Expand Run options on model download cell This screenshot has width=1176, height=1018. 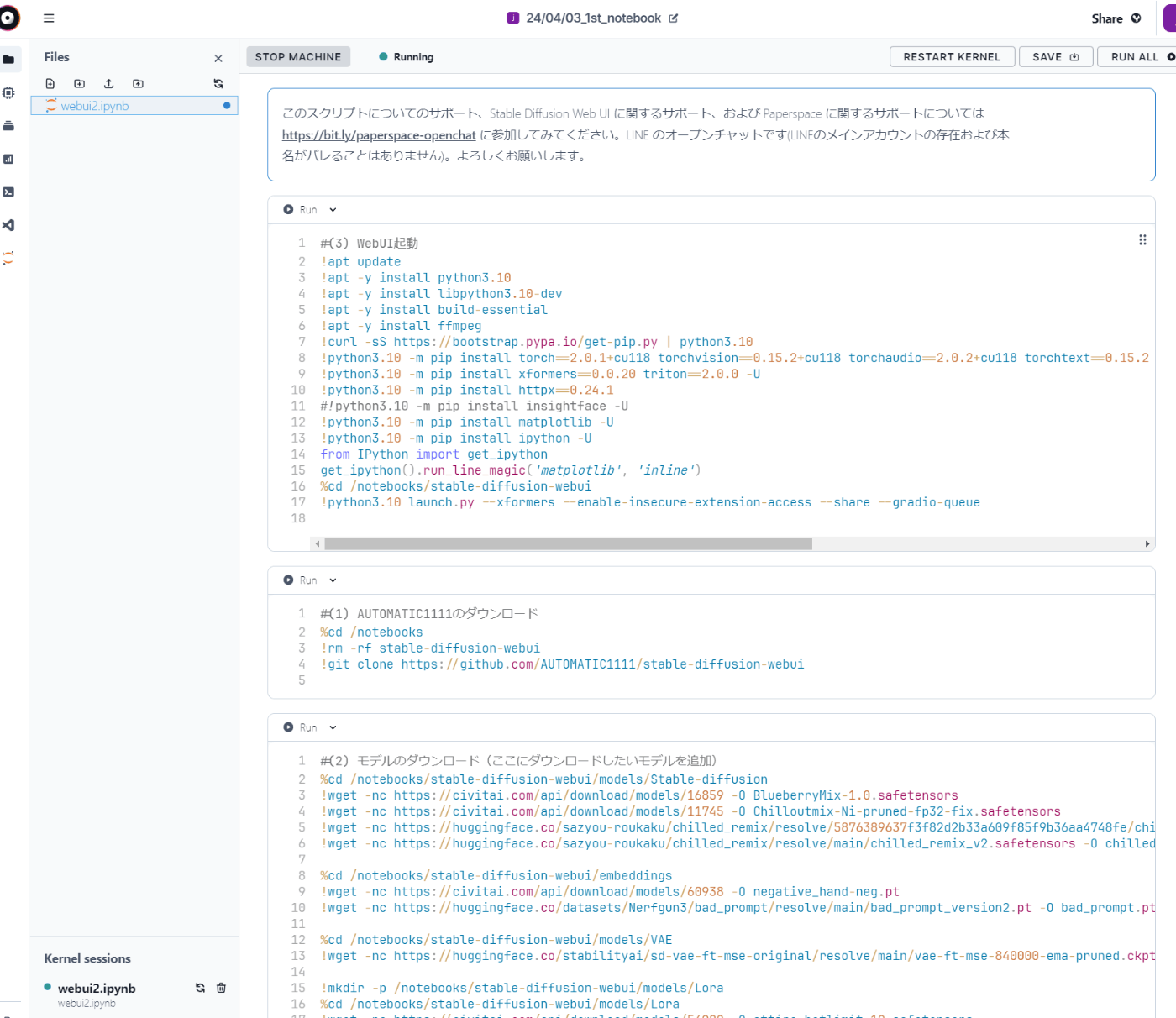click(x=333, y=727)
